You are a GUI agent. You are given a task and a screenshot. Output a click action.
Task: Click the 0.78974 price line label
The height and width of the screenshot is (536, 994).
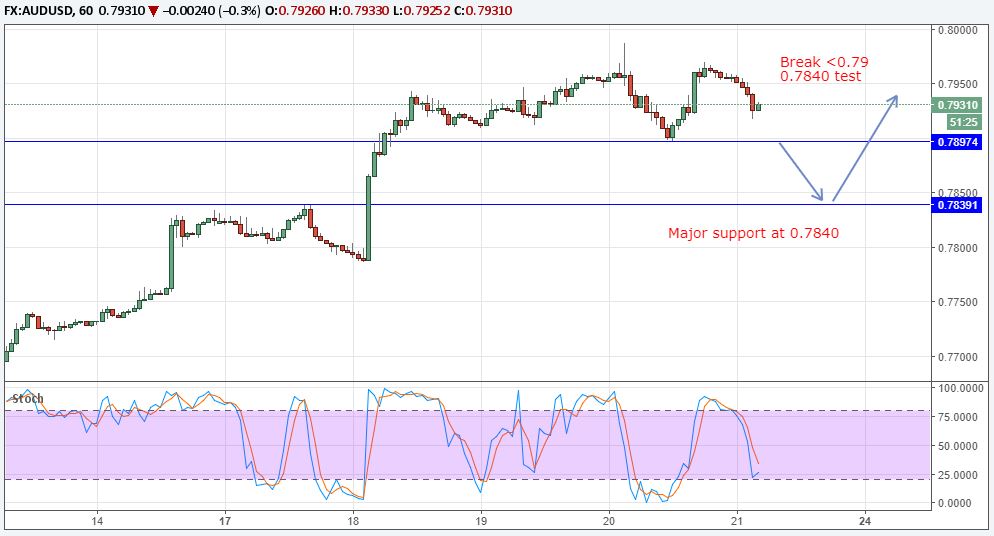[x=957, y=142]
